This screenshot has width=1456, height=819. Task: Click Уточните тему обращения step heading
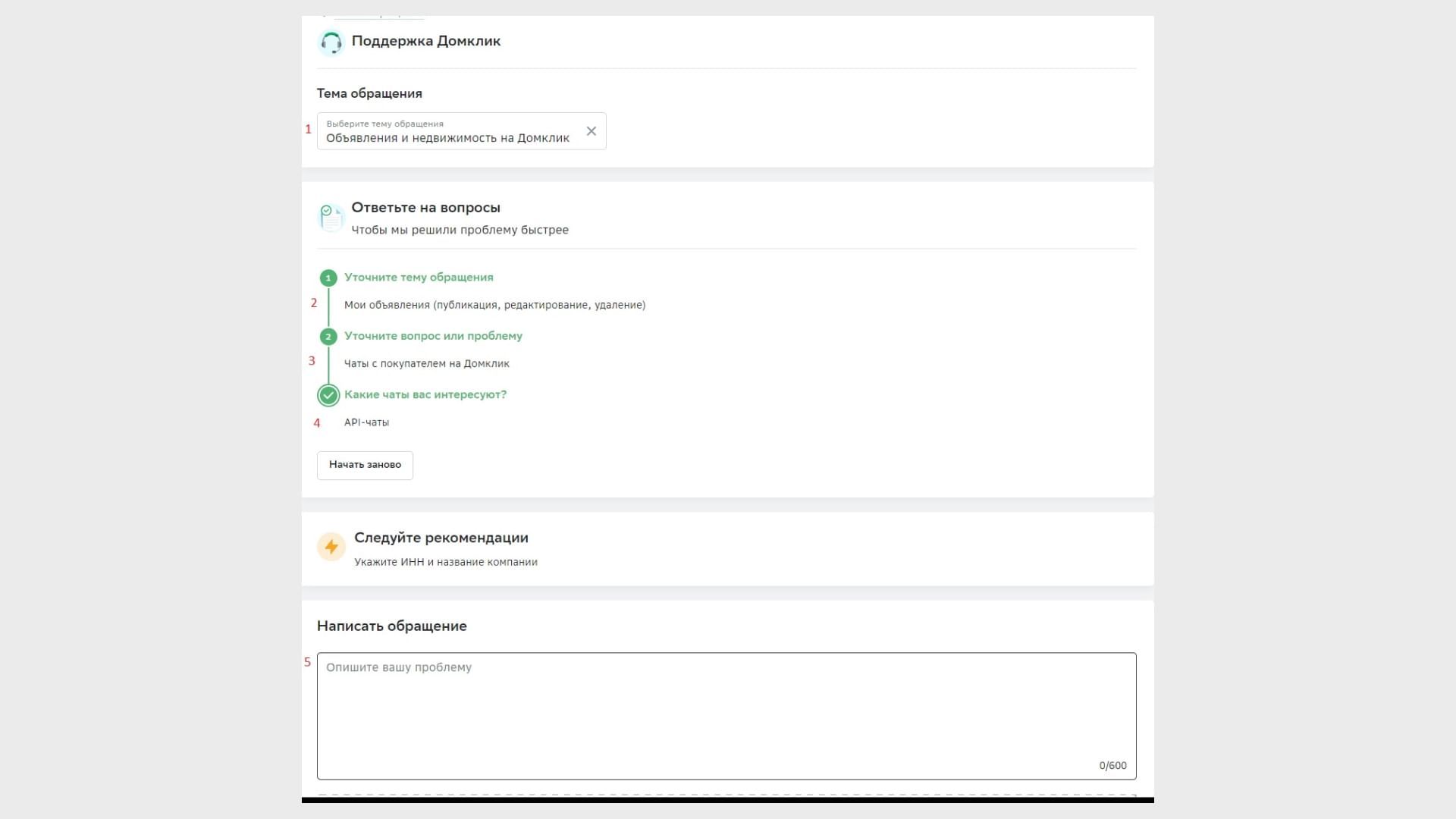419,278
